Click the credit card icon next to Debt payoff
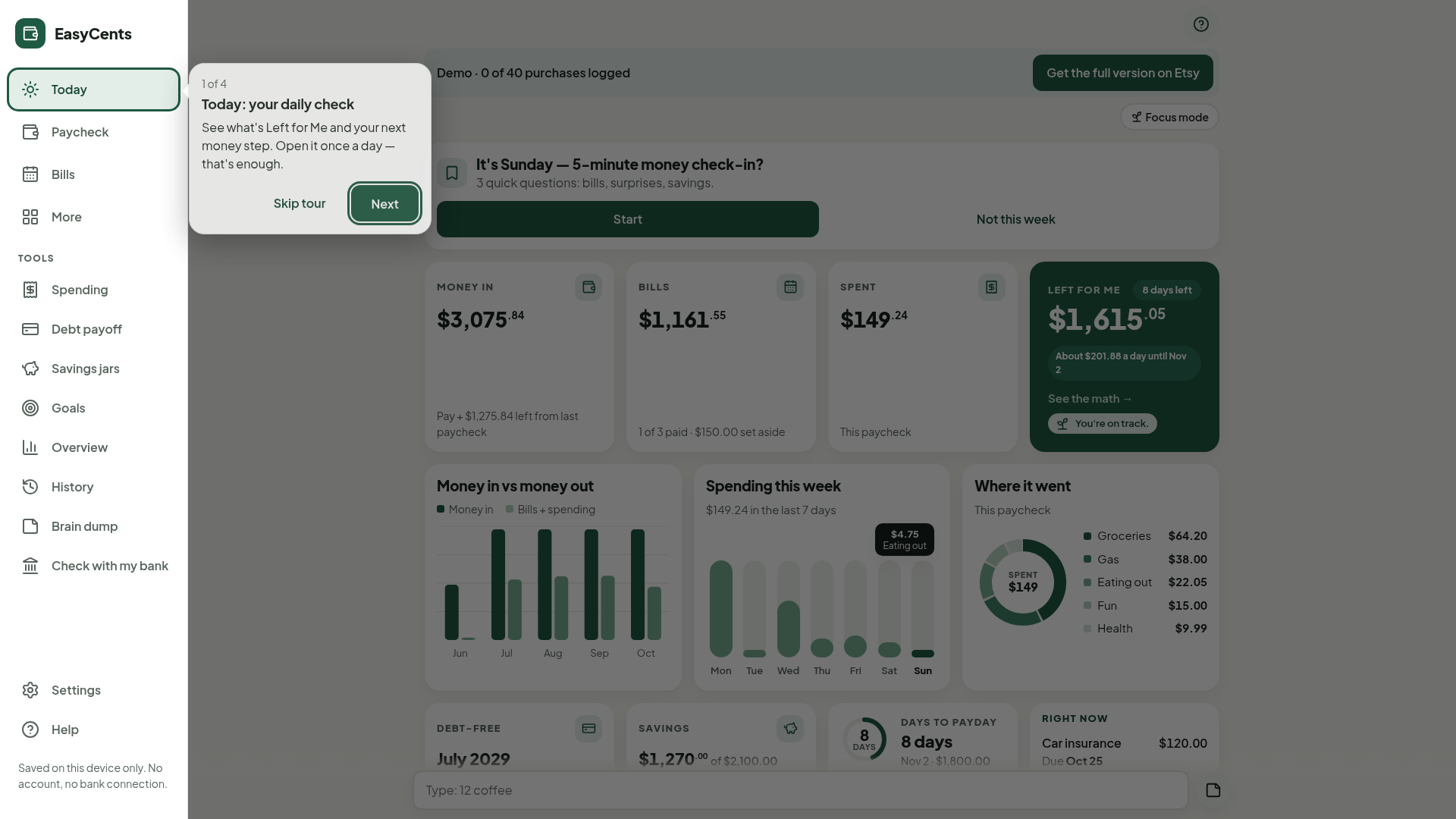1456x819 pixels. (30, 329)
